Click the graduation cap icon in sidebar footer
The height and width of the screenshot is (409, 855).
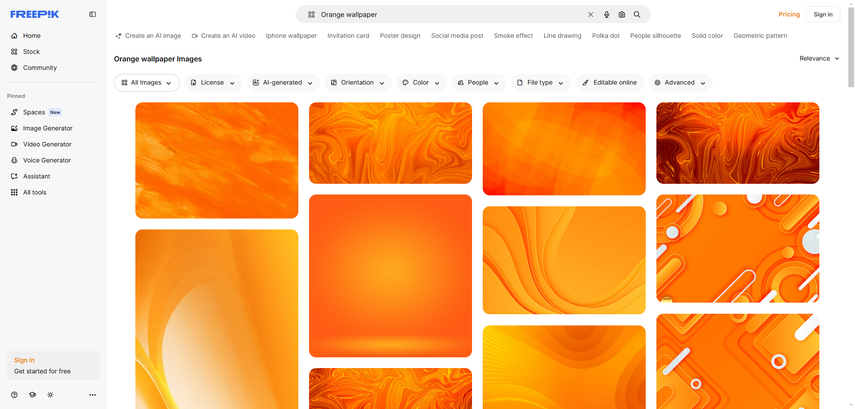click(32, 395)
